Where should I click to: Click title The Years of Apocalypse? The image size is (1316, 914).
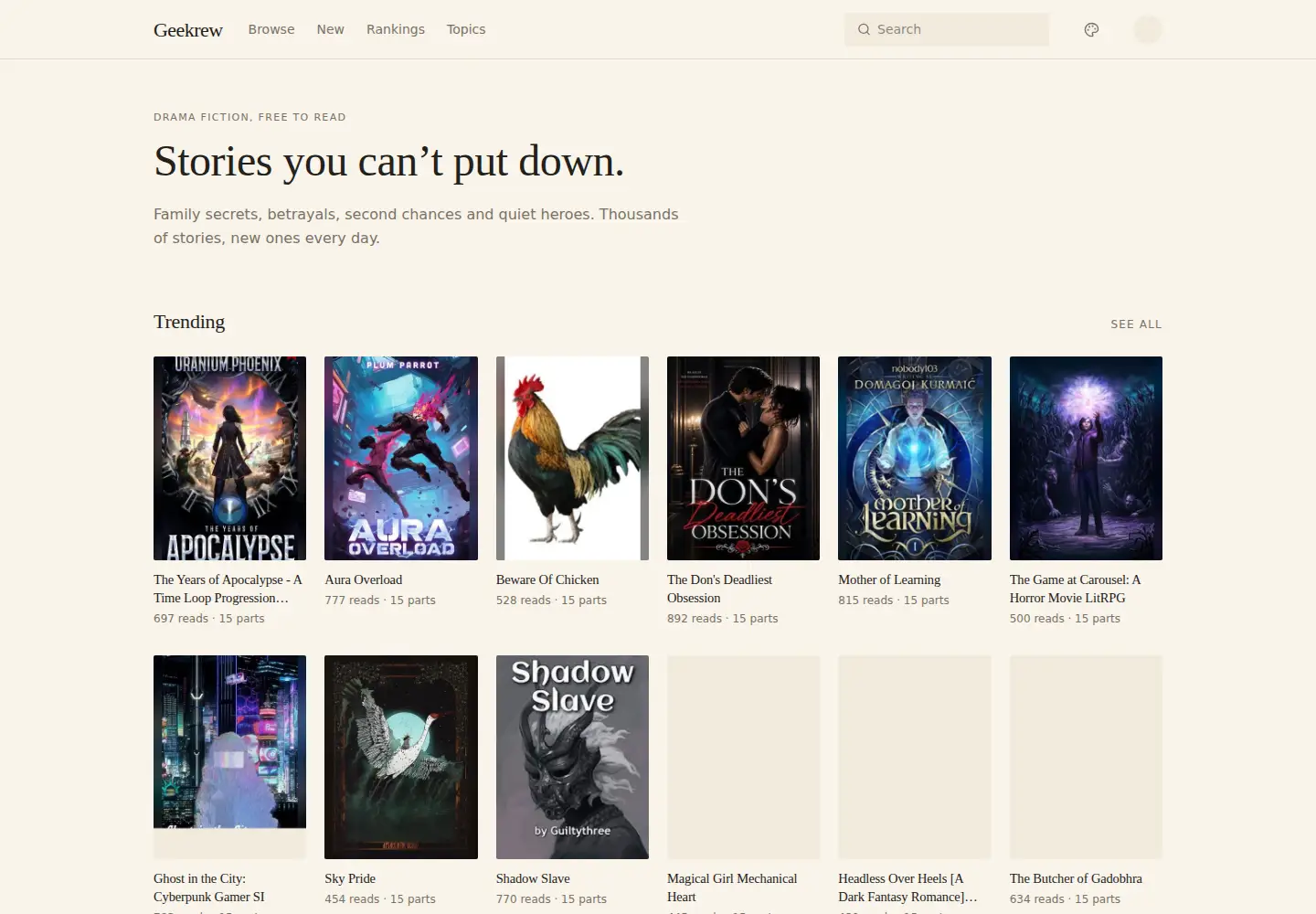point(228,589)
